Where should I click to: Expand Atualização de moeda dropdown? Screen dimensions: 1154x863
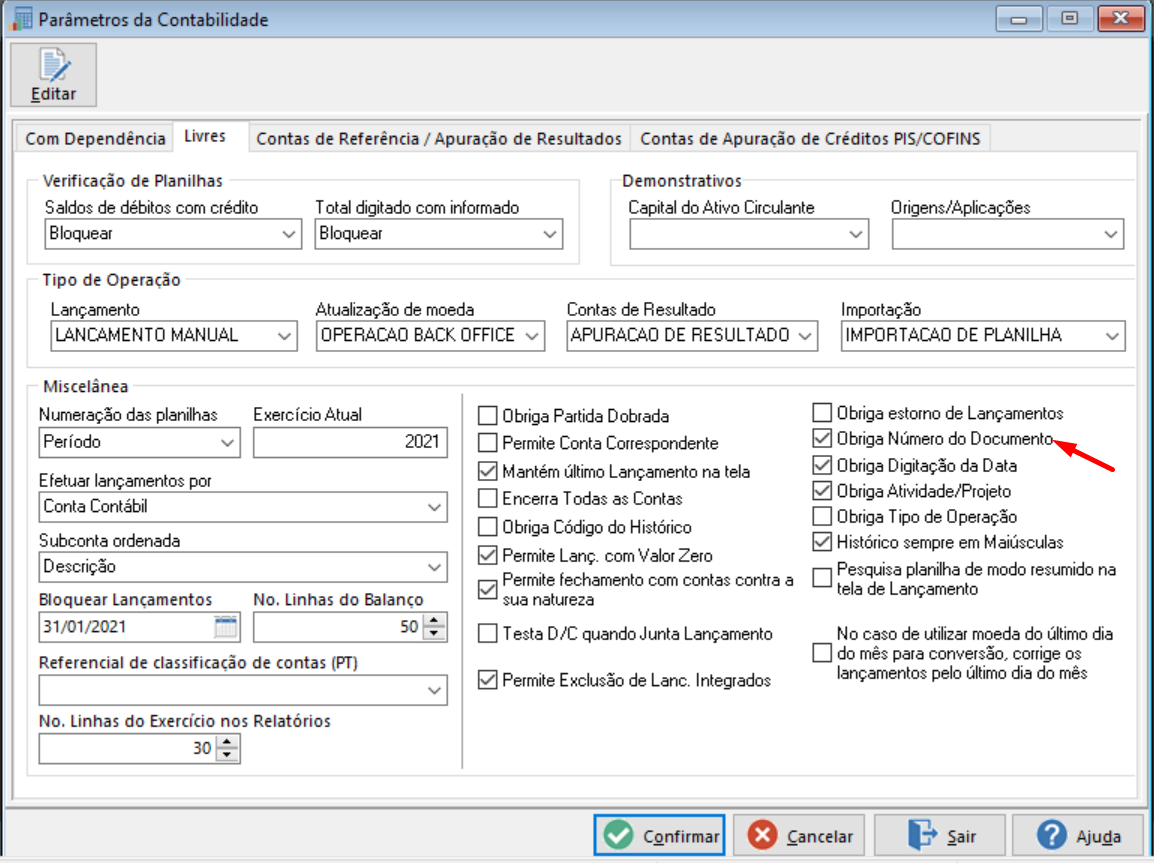531,336
